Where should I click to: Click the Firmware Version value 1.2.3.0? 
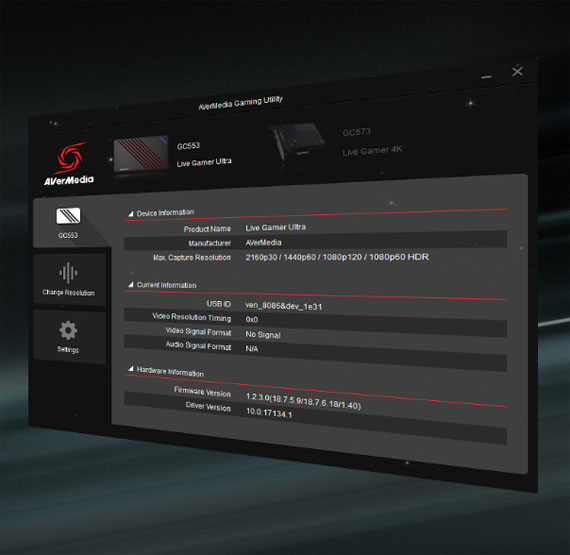[303, 401]
